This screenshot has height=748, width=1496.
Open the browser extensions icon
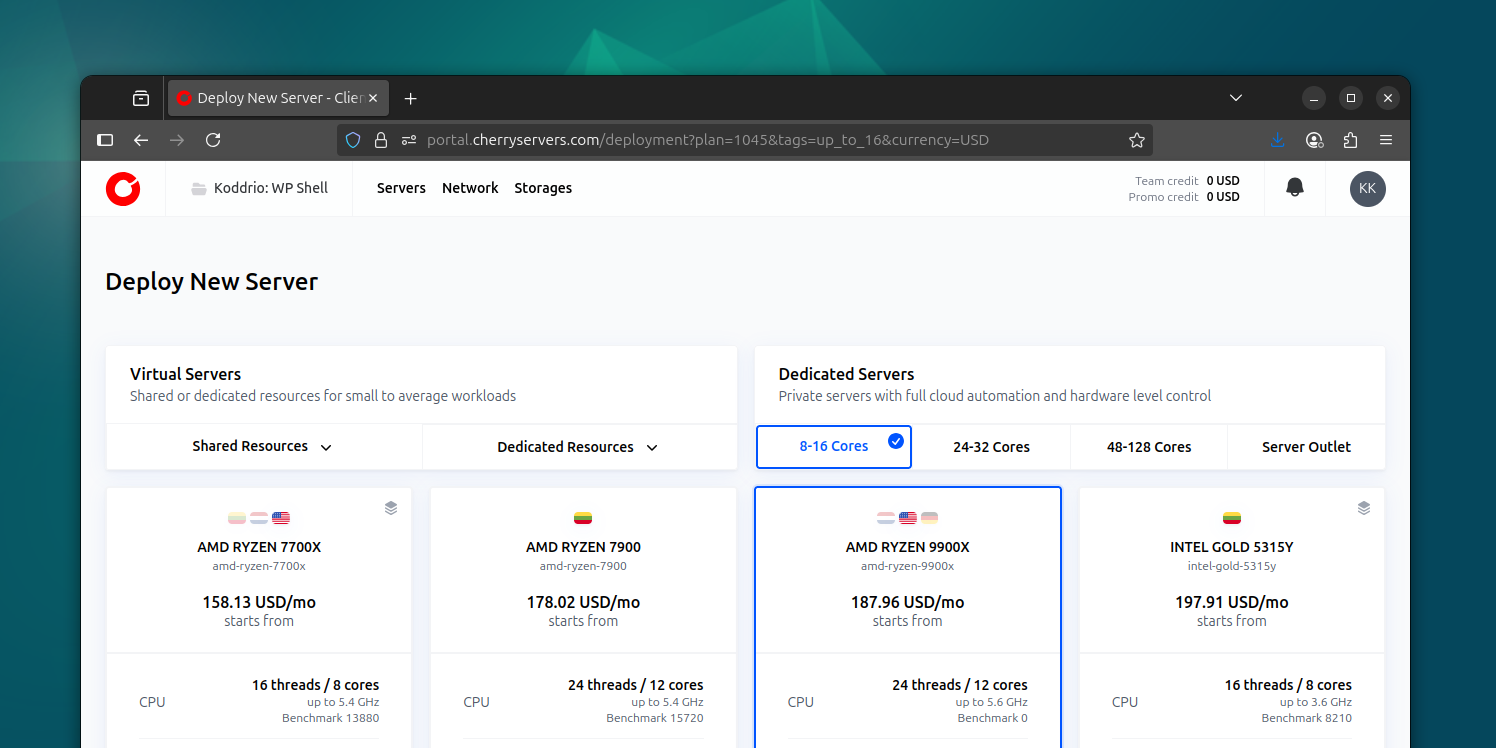pos(1351,140)
